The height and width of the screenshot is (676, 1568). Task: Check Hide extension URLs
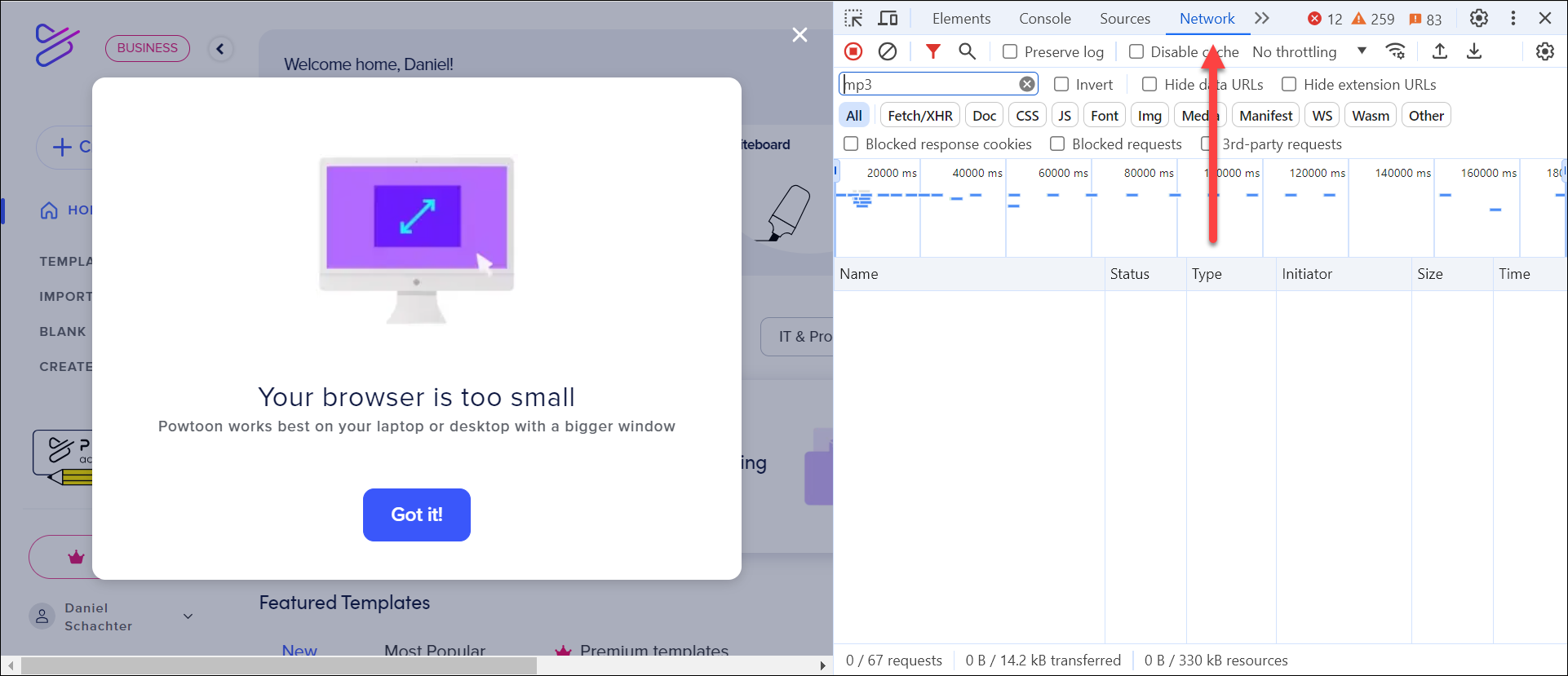point(1289,84)
